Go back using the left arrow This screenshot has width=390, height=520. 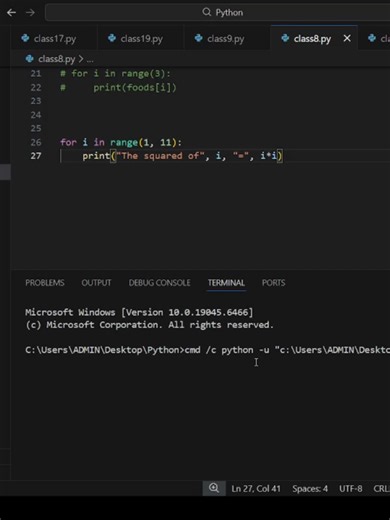coord(11,13)
